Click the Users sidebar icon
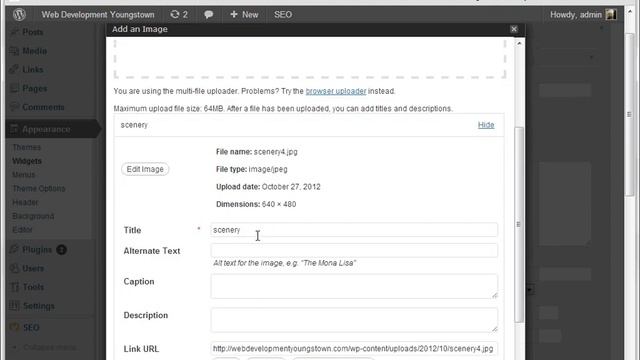This screenshot has width=640, height=360. 14,268
